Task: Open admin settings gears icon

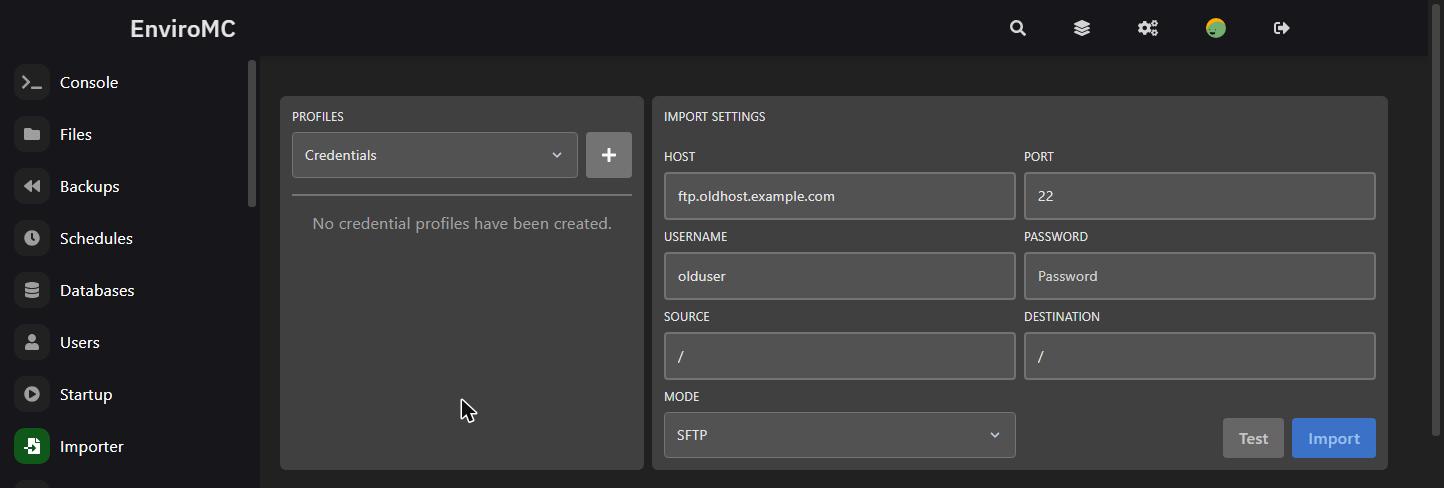Action: click(1148, 28)
